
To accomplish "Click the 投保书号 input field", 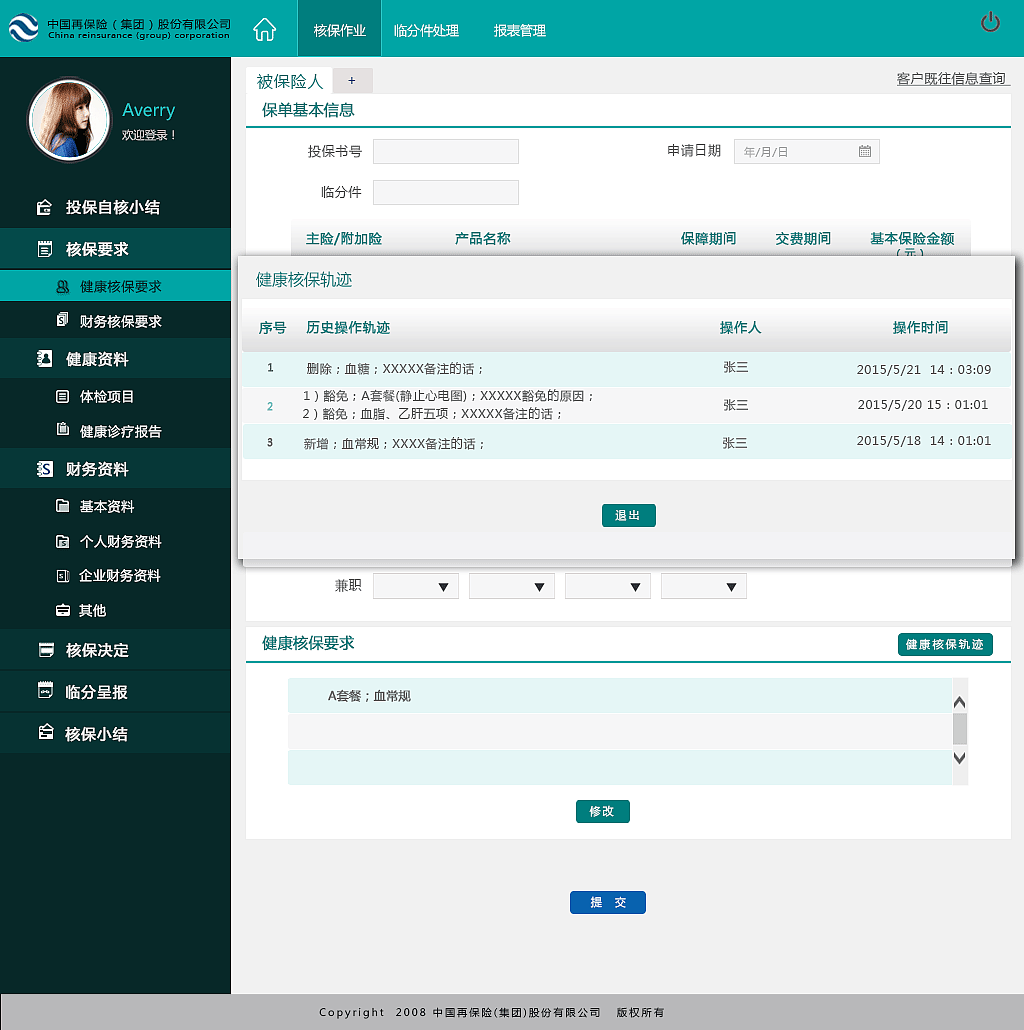I will (x=445, y=151).
